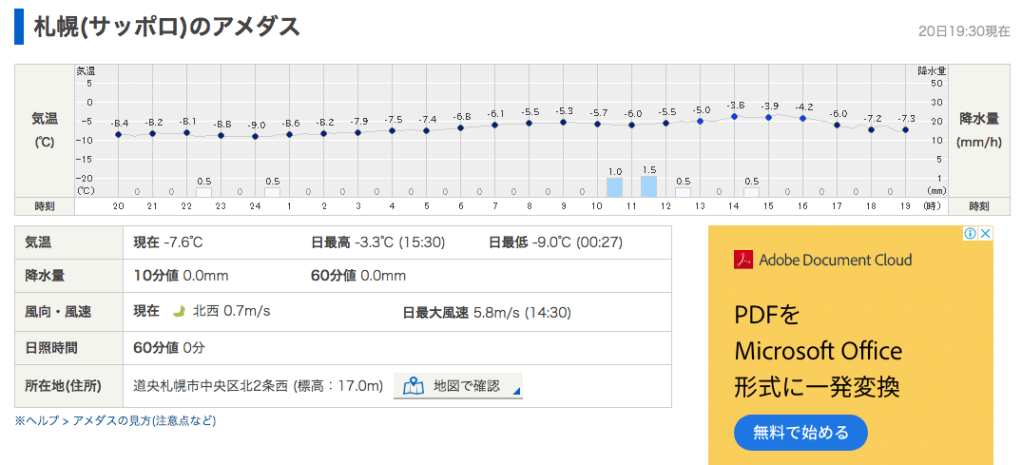Click the 1.0 mm precipitation bar
1022x465 pixels.
614,186
